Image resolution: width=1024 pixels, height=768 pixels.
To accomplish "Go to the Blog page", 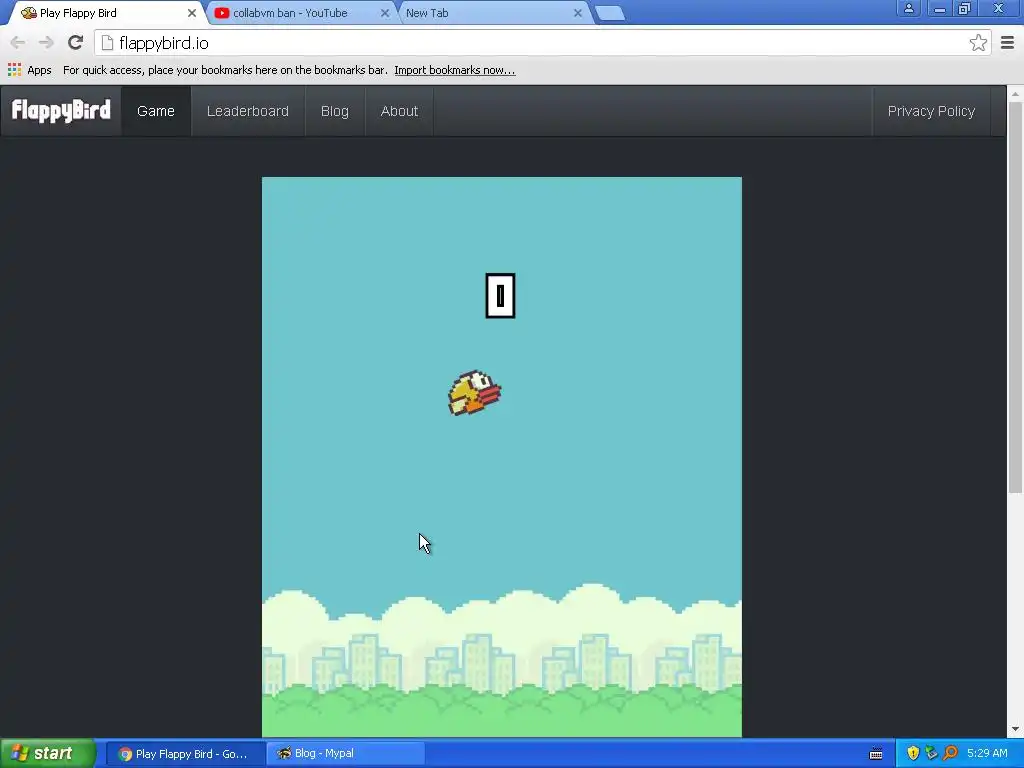I will coord(334,111).
